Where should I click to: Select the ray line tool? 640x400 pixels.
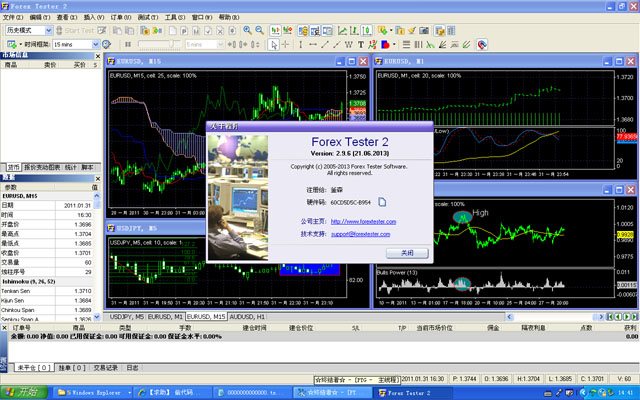point(337,44)
